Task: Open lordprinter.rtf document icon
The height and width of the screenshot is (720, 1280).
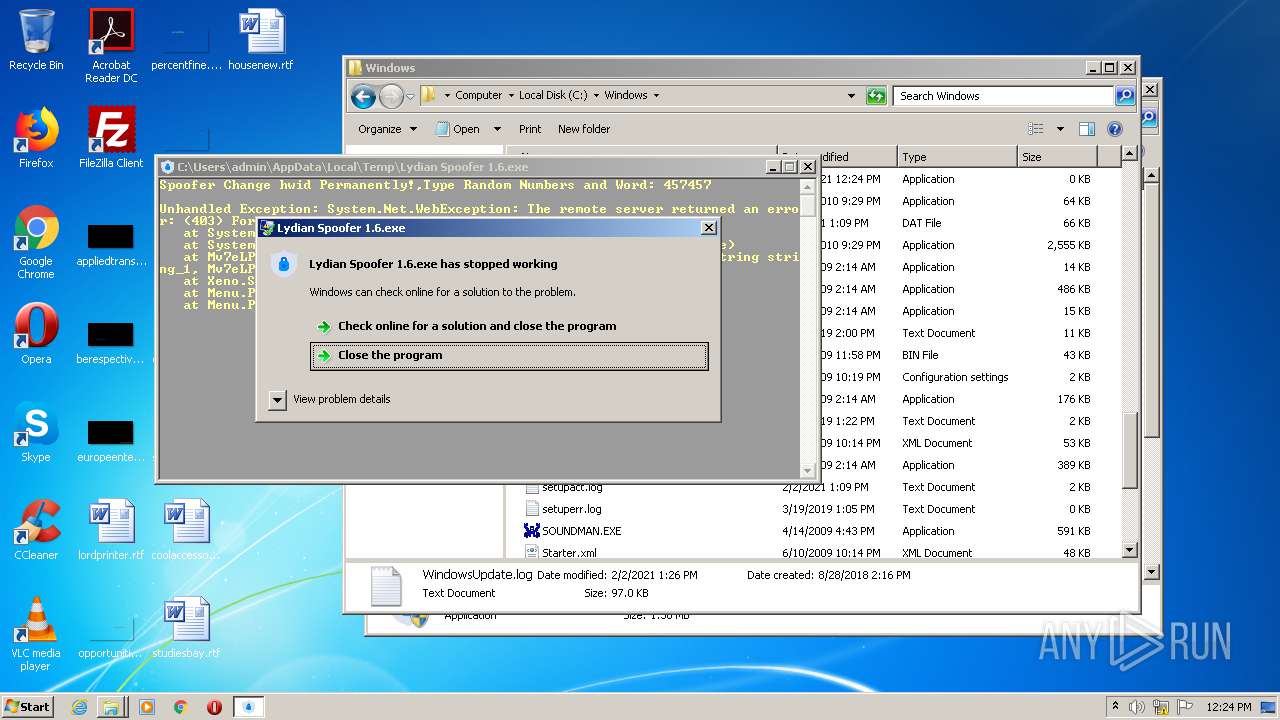Action: 111,530
